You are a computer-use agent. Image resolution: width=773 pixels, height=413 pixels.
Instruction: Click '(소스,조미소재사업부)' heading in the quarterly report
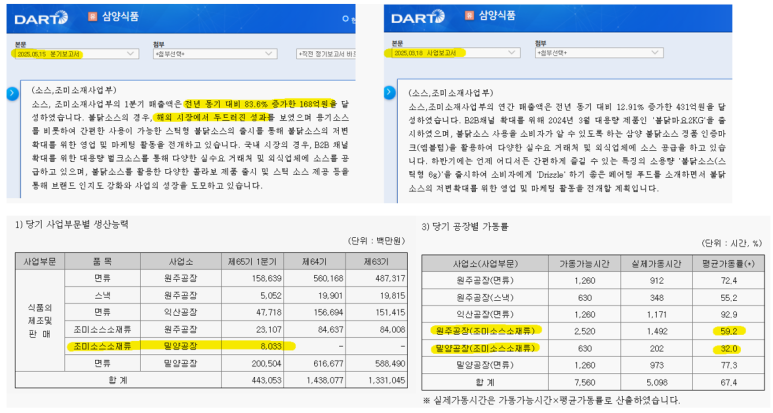[x=74, y=90]
